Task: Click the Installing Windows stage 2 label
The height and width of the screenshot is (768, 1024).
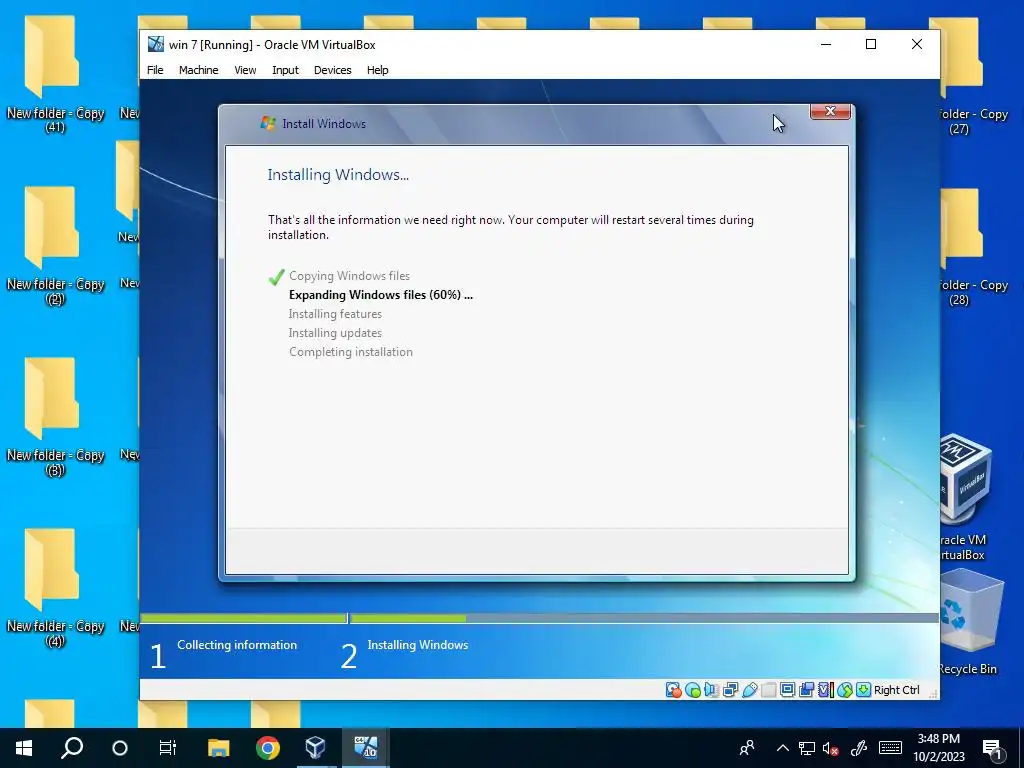Action: click(417, 645)
